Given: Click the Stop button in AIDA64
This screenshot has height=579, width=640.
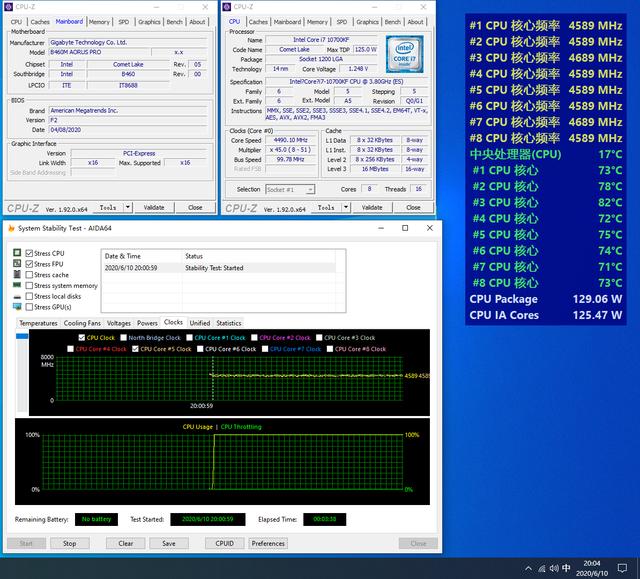Looking at the screenshot, I should coord(70,543).
